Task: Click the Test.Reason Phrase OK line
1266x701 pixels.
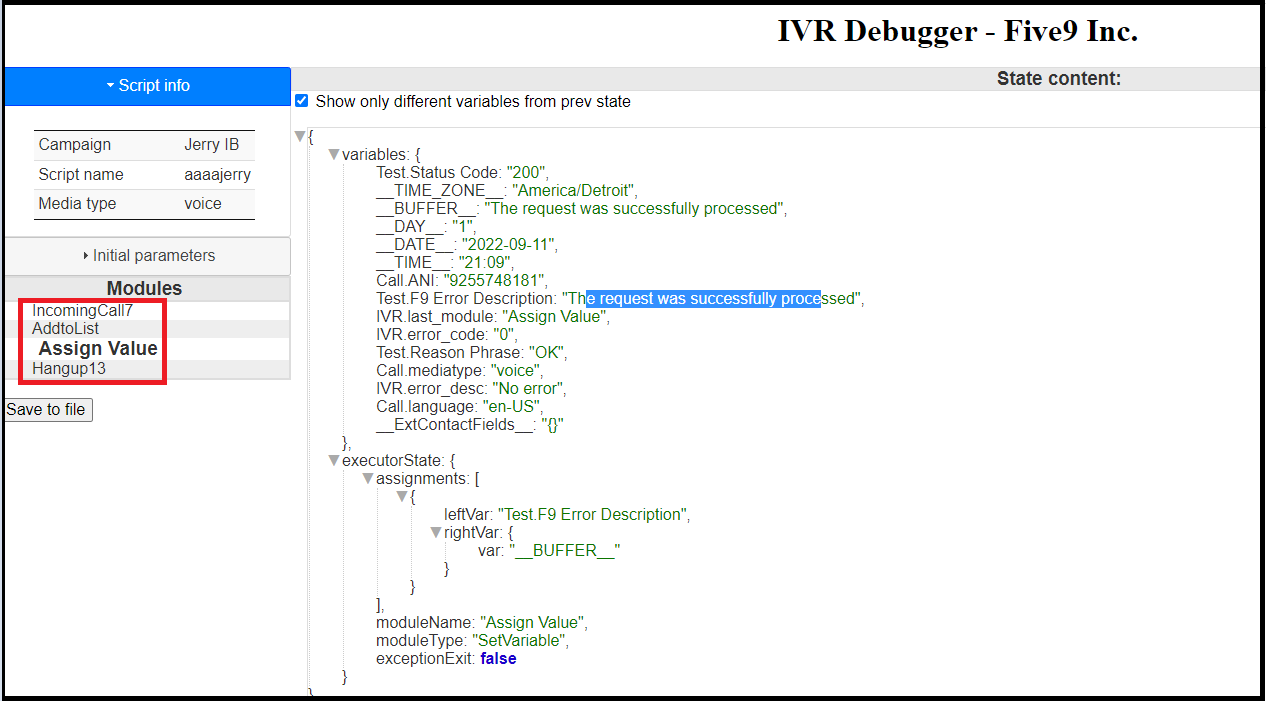Action: click(x=473, y=353)
